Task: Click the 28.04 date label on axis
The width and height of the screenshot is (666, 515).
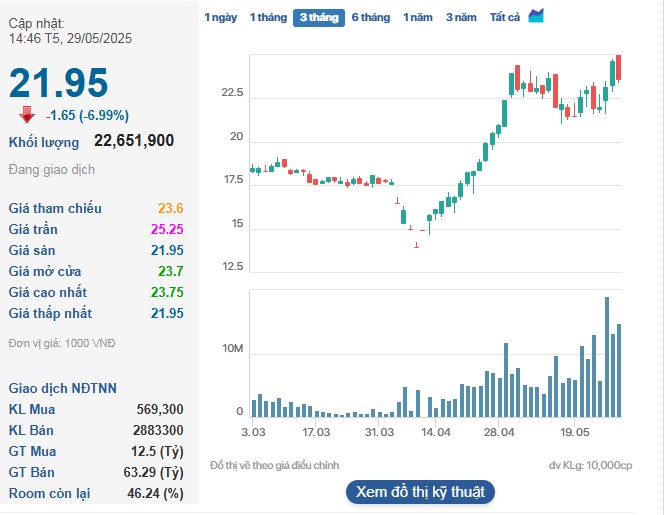Action: [x=498, y=432]
